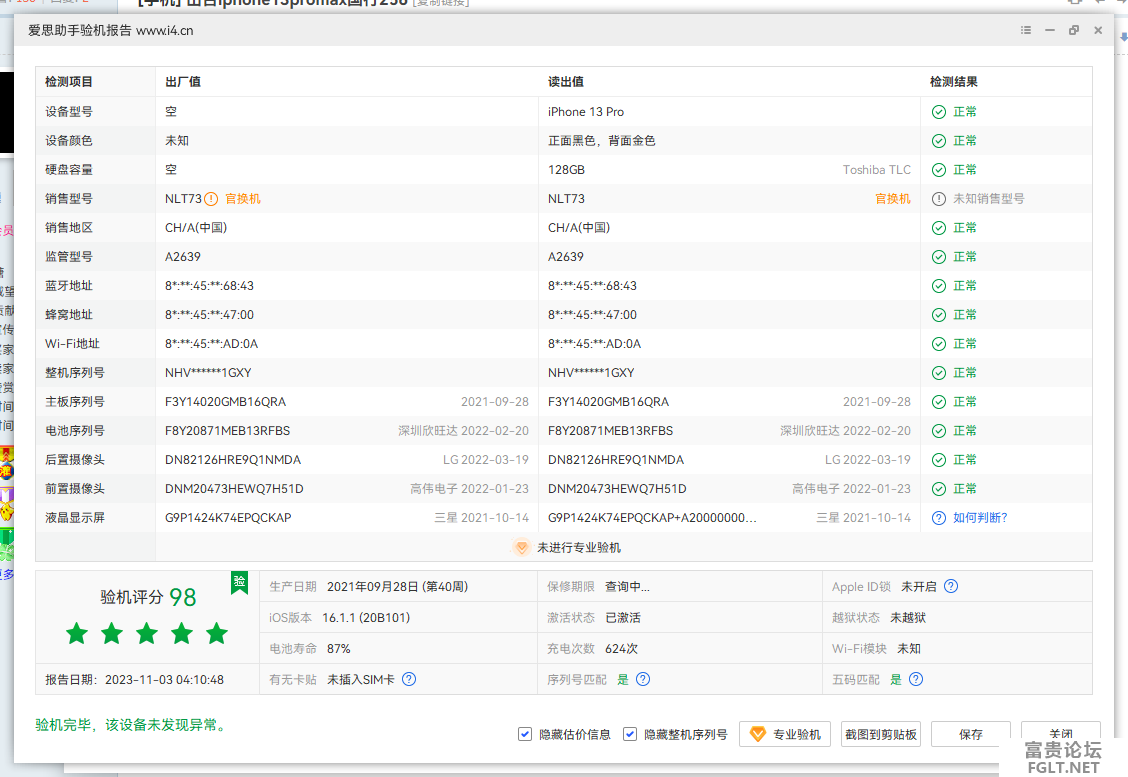Click the Toshiba TLC label
The width and height of the screenshot is (1128, 777).
[877, 170]
